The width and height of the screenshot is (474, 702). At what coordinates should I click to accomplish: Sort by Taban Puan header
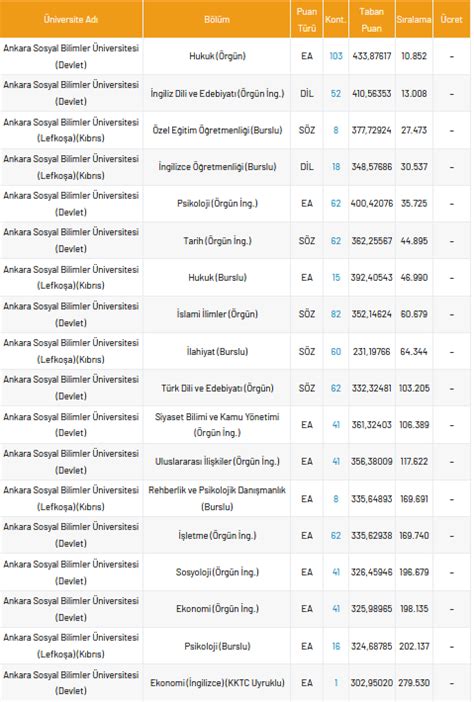coord(372,19)
